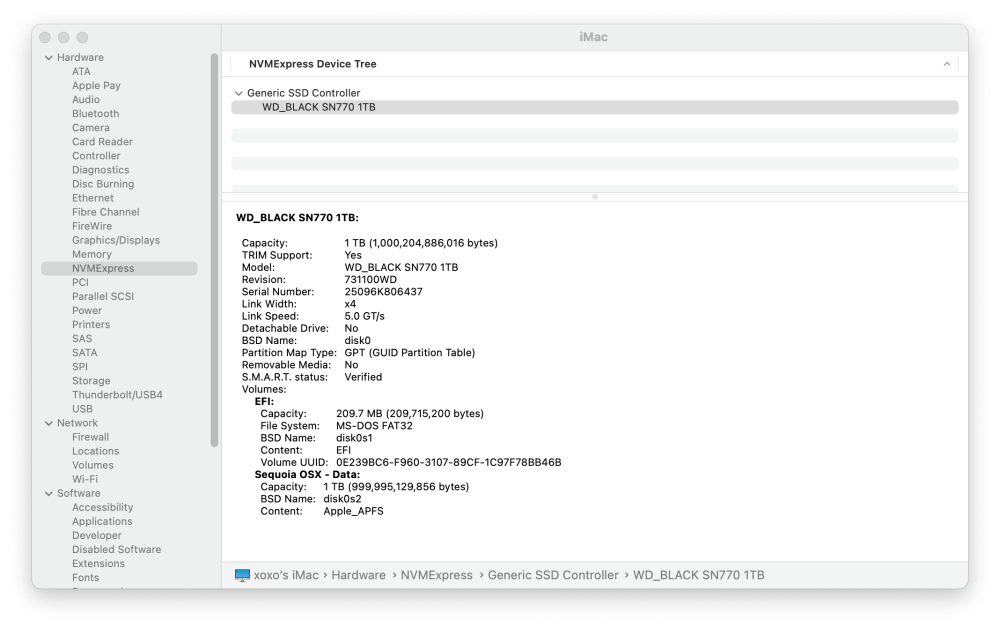Select Accessibility under Software

pyautogui.click(x=102, y=507)
